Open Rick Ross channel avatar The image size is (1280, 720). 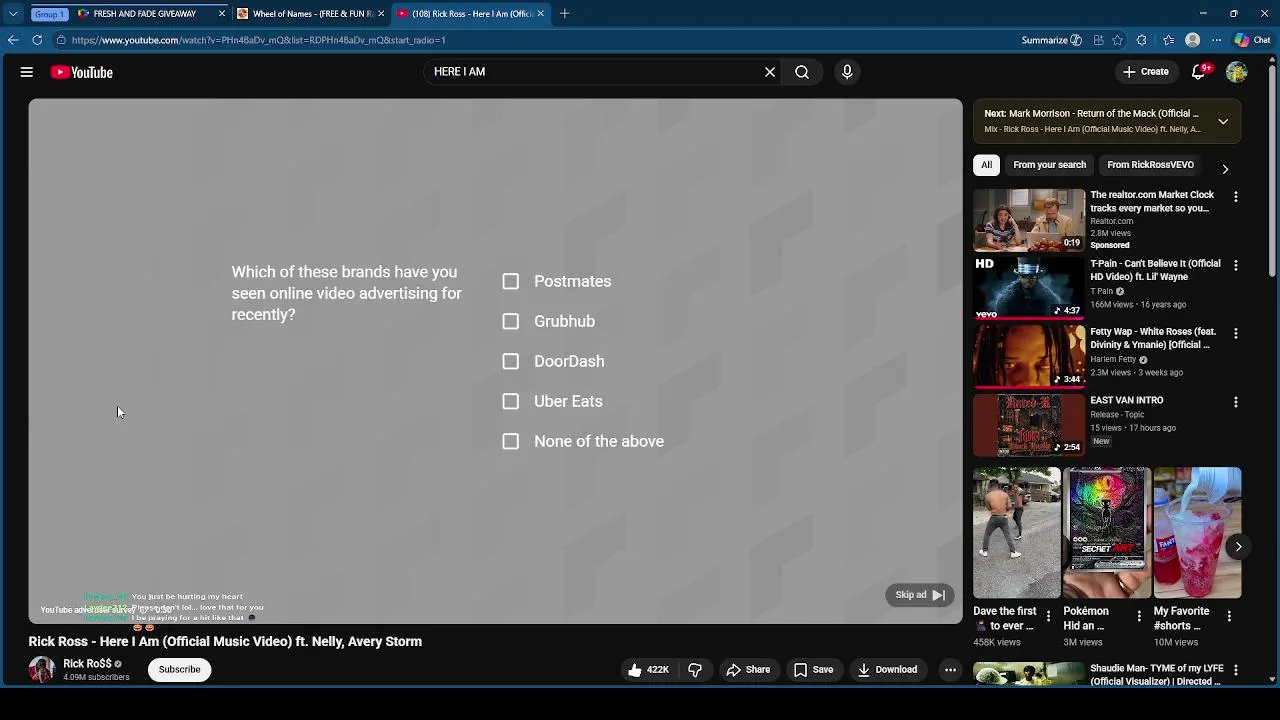click(x=42, y=669)
